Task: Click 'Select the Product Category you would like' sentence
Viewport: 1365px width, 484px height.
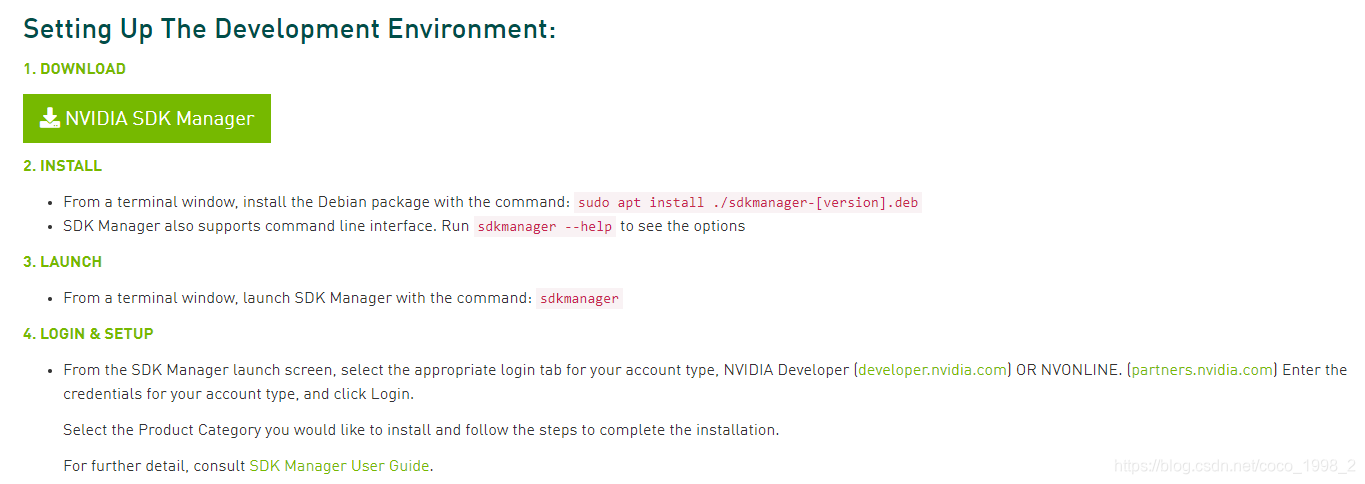Action: coord(421,430)
